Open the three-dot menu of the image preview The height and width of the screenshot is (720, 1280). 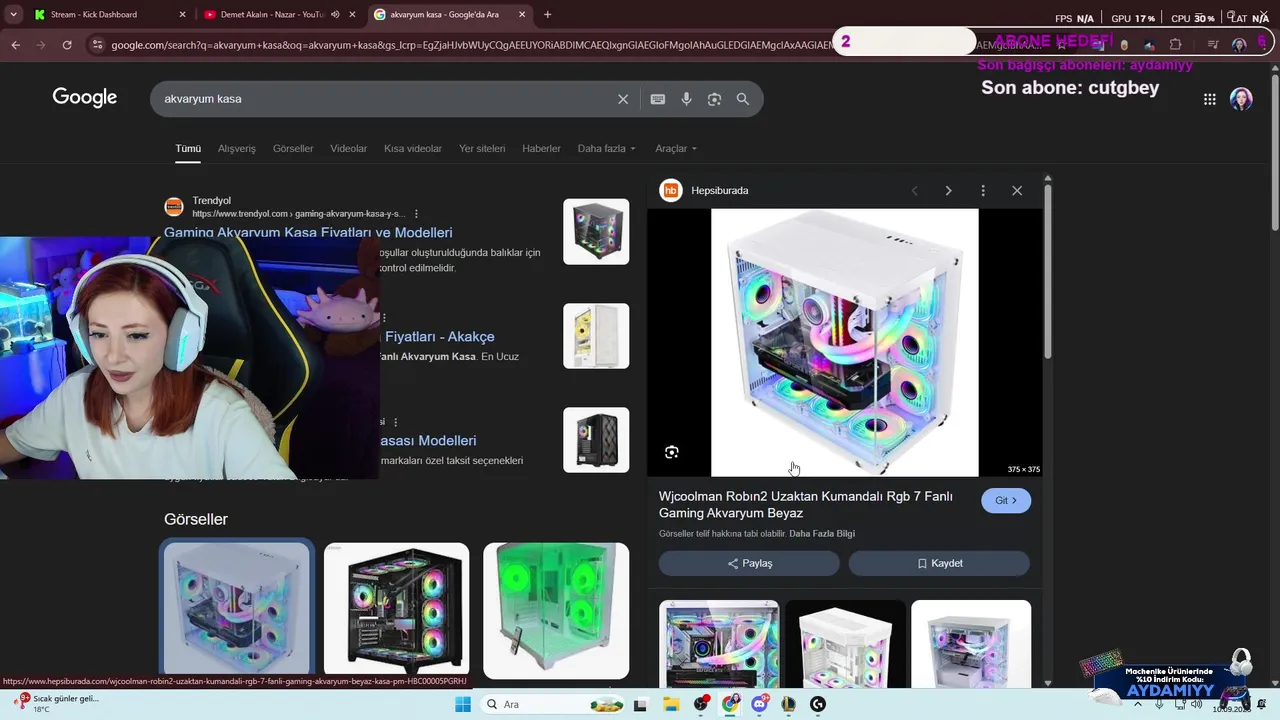(x=983, y=191)
